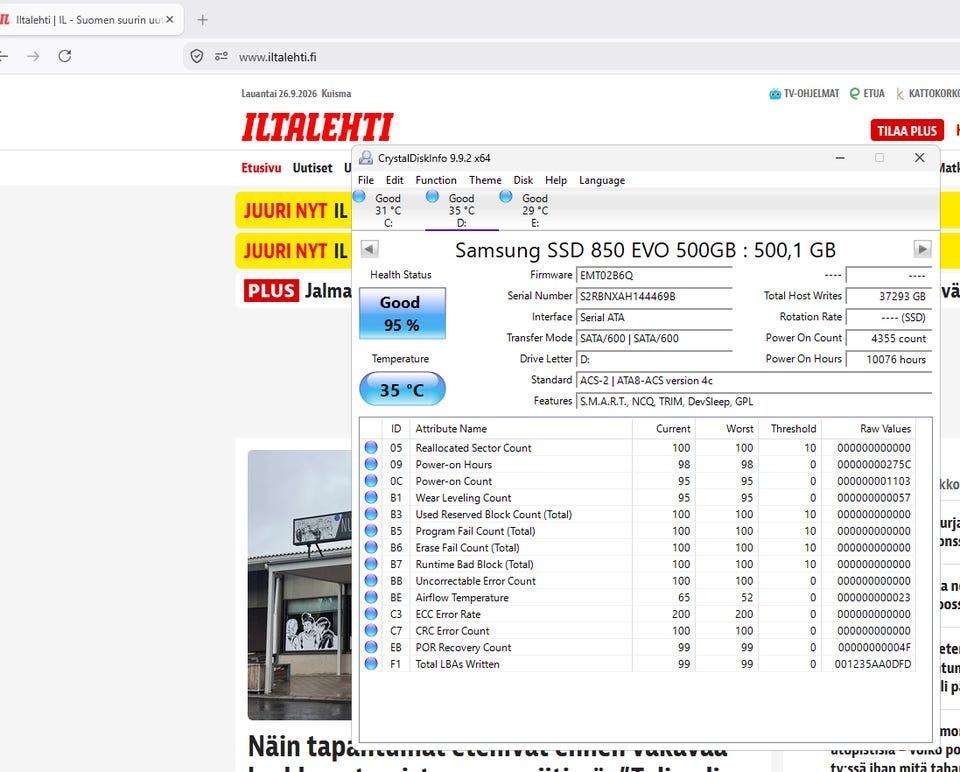This screenshot has width=960, height=772.
Task: Click the news article photo thumbnail
Action: (300, 585)
